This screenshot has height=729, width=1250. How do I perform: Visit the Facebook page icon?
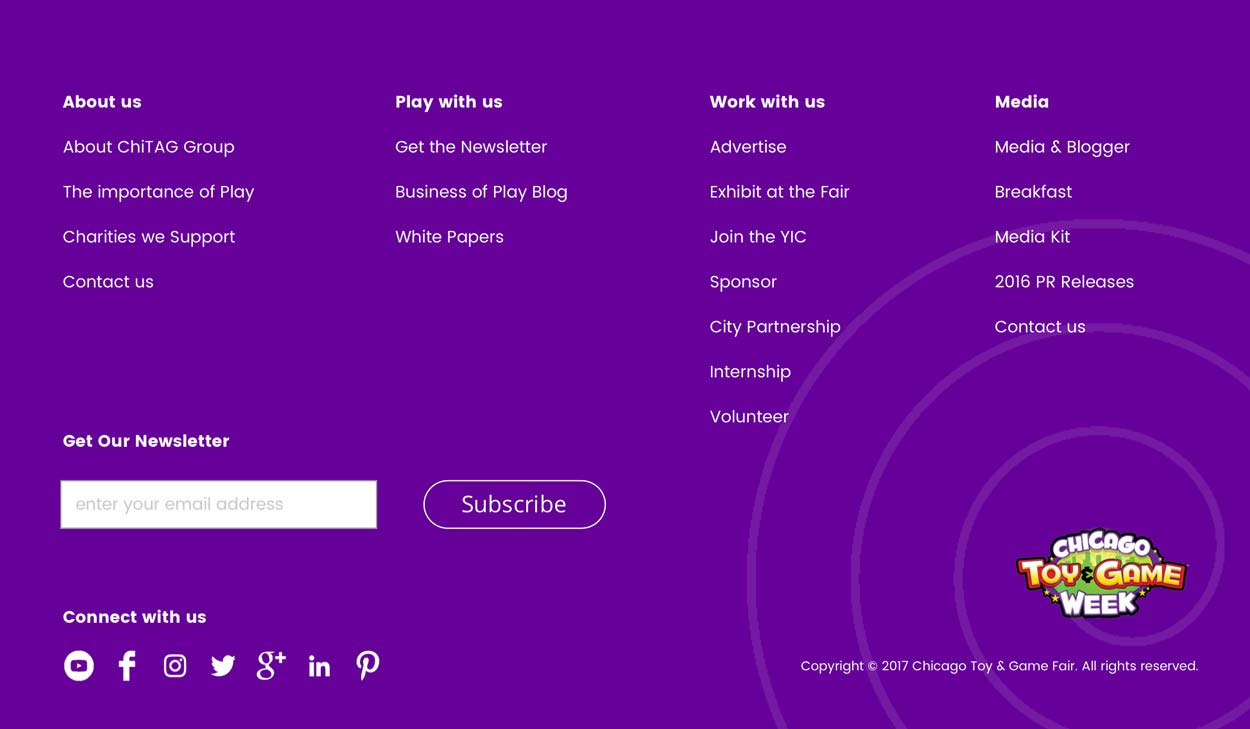127,666
